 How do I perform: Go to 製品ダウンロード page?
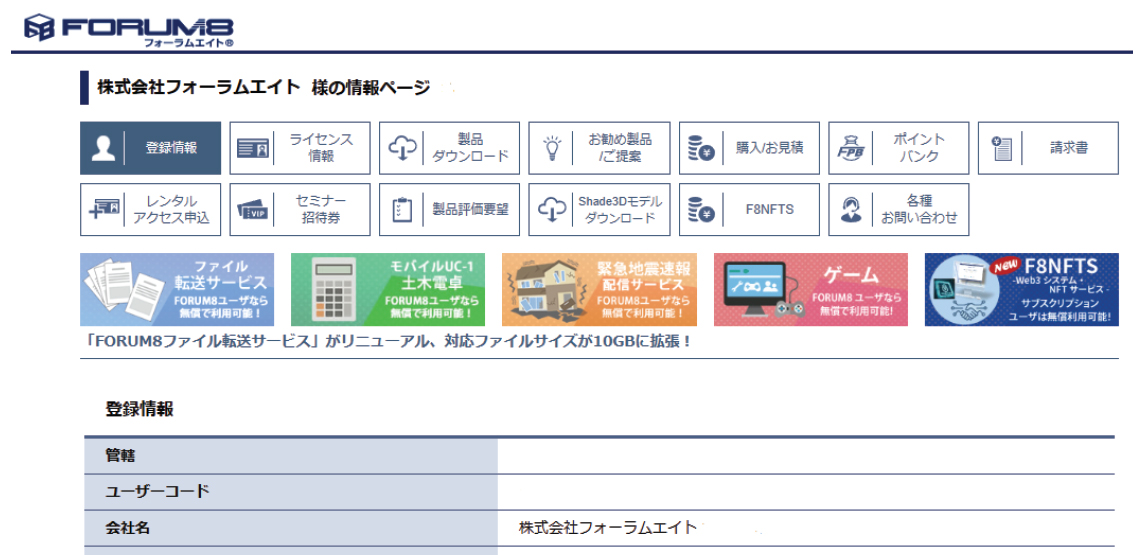449,148
